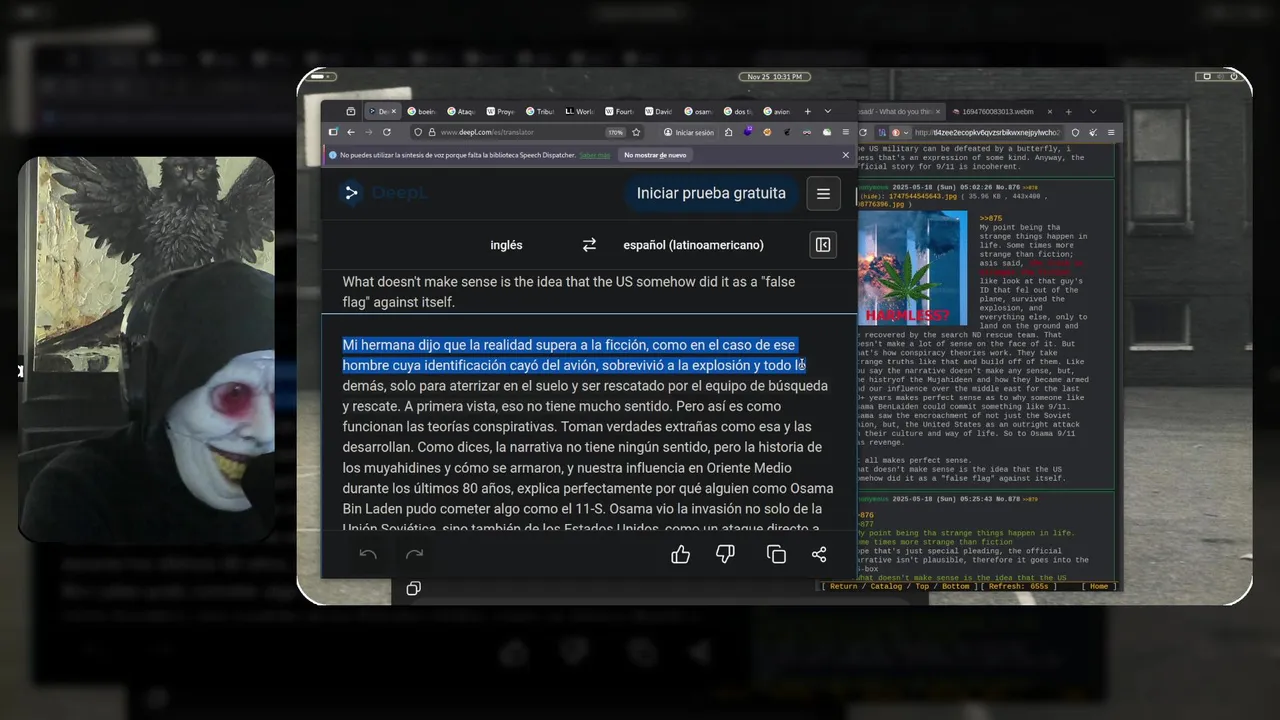Click Iniciar prueba gratuita button

(711, 193)
